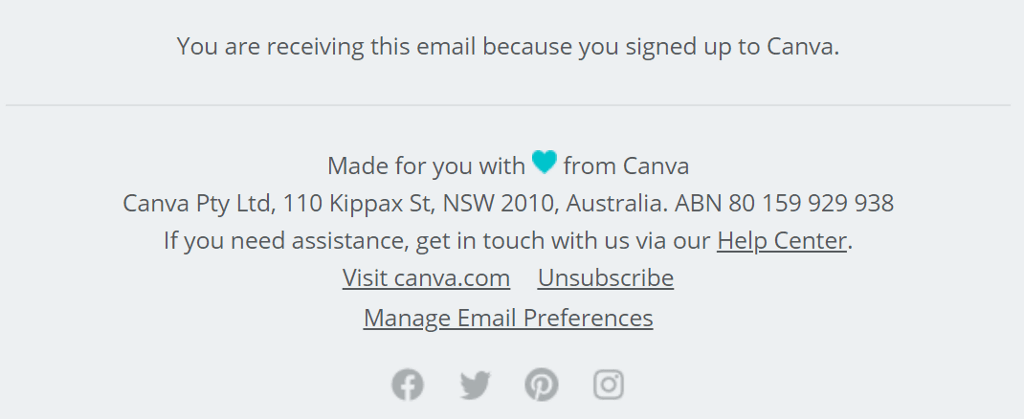The width and height of the screenshot is (1024, 419).
Task: Click the word 'Australia' in the address
Action: click(x=615, y=204)
